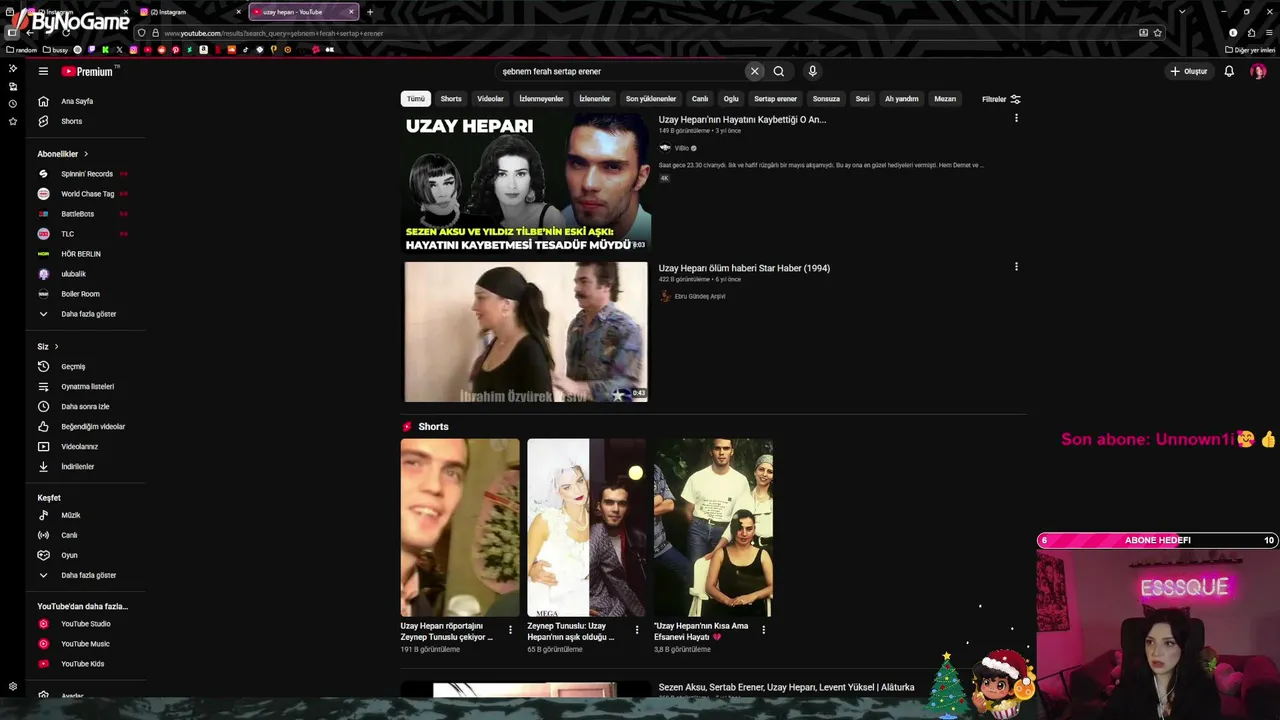Select the Videolar filter chip
Screen dimensions: 1280x720
pos(490,99)
